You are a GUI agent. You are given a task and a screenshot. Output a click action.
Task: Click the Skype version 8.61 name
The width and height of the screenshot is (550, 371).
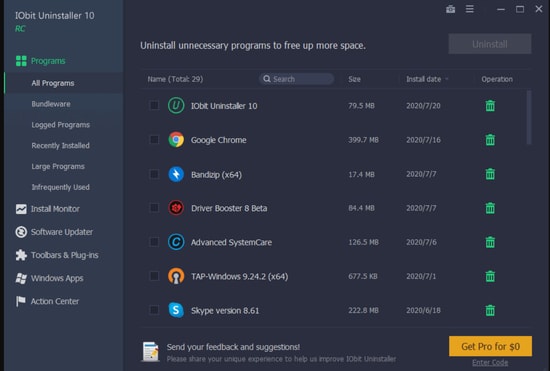pos(225,311)
